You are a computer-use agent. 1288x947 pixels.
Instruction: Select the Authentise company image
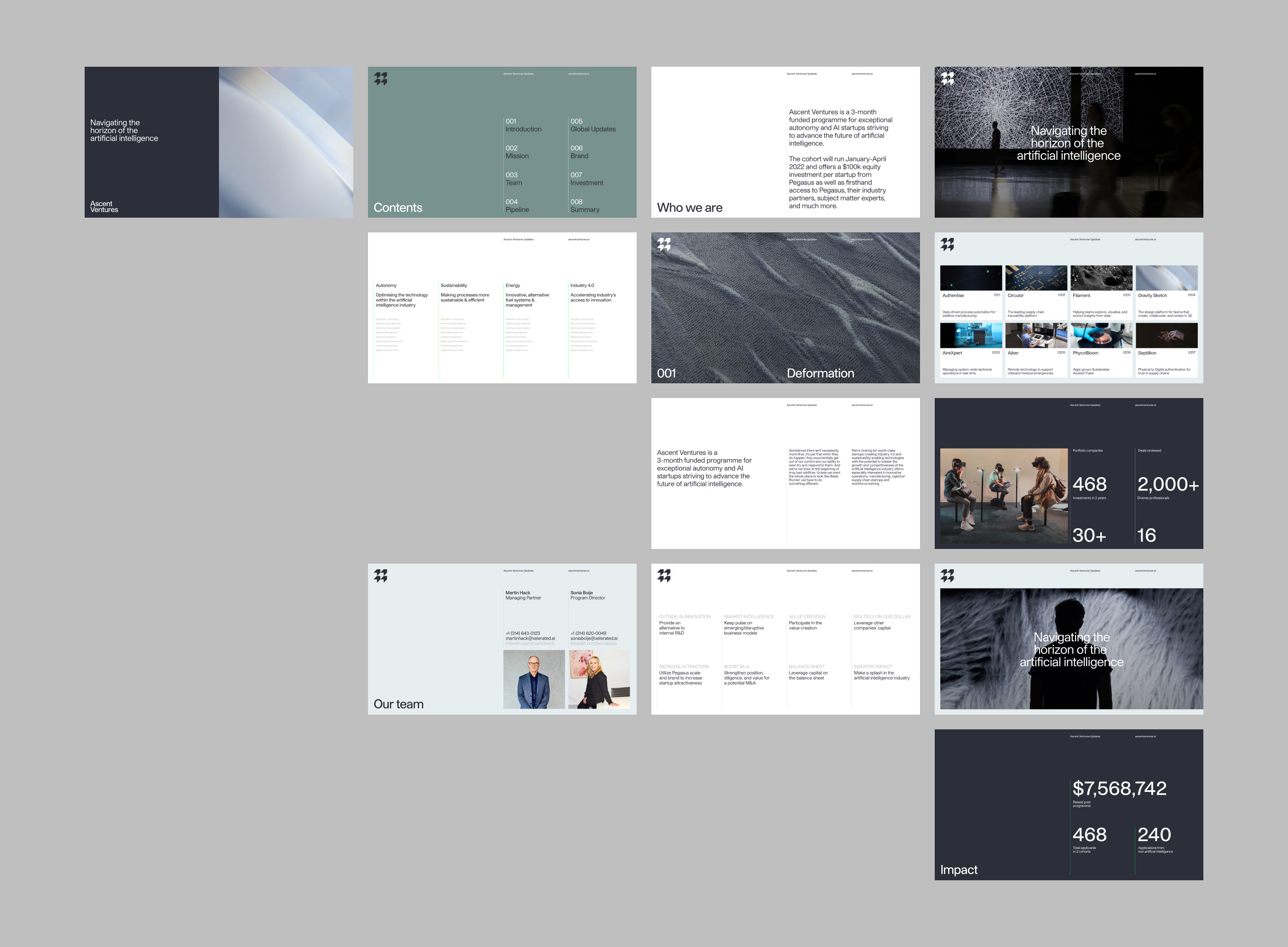(971, 278)
